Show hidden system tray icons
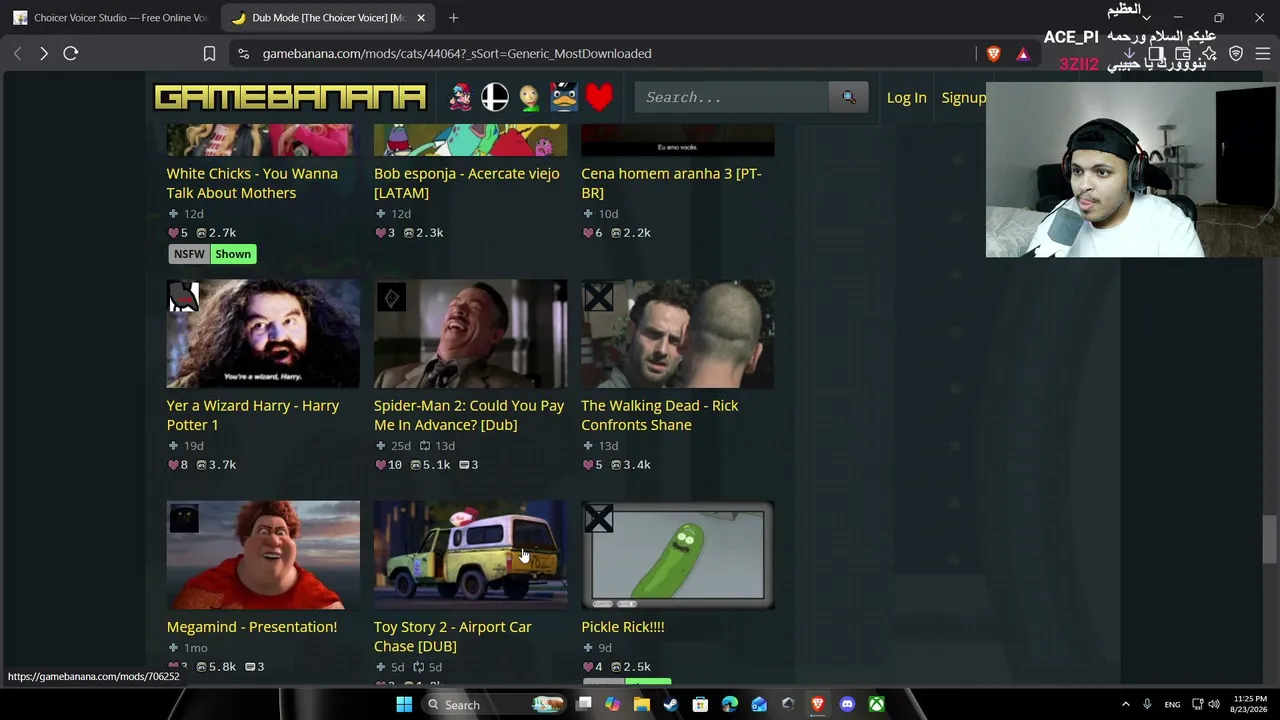The height and width of the screenshot is (720, 1280). tap(1125, 704)
